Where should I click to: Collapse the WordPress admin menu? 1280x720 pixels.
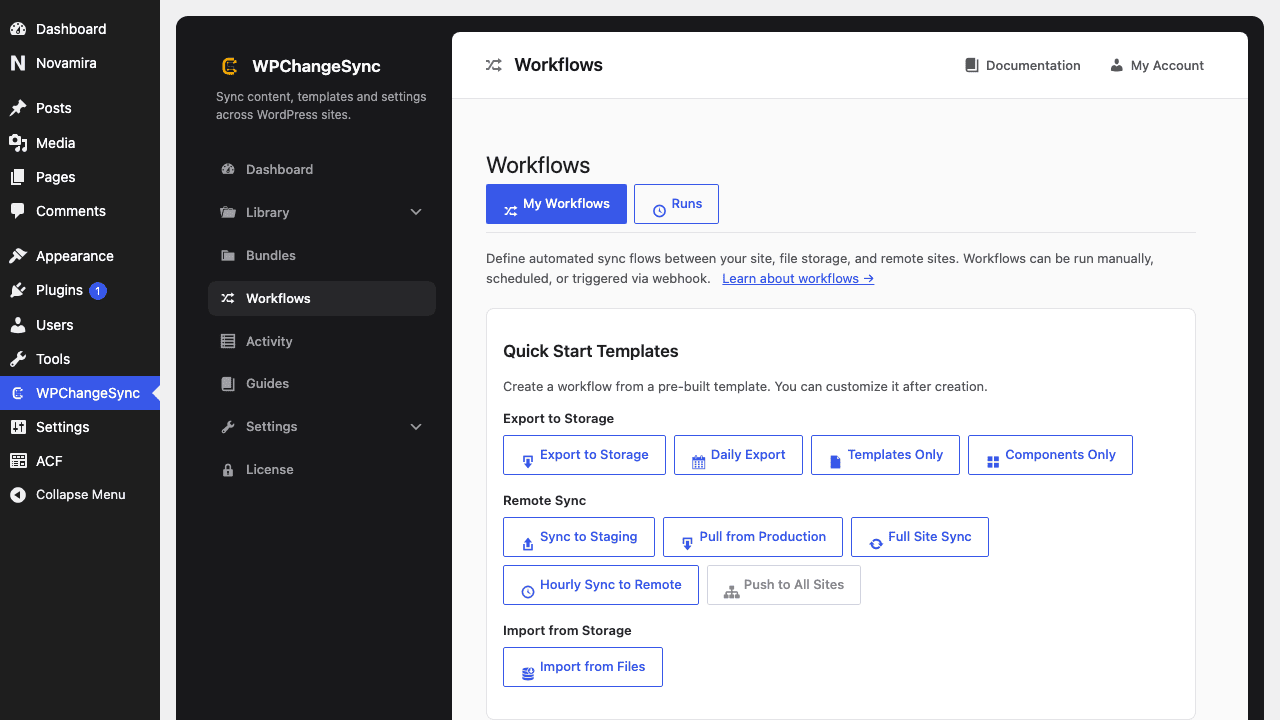[x=80, y=495]
